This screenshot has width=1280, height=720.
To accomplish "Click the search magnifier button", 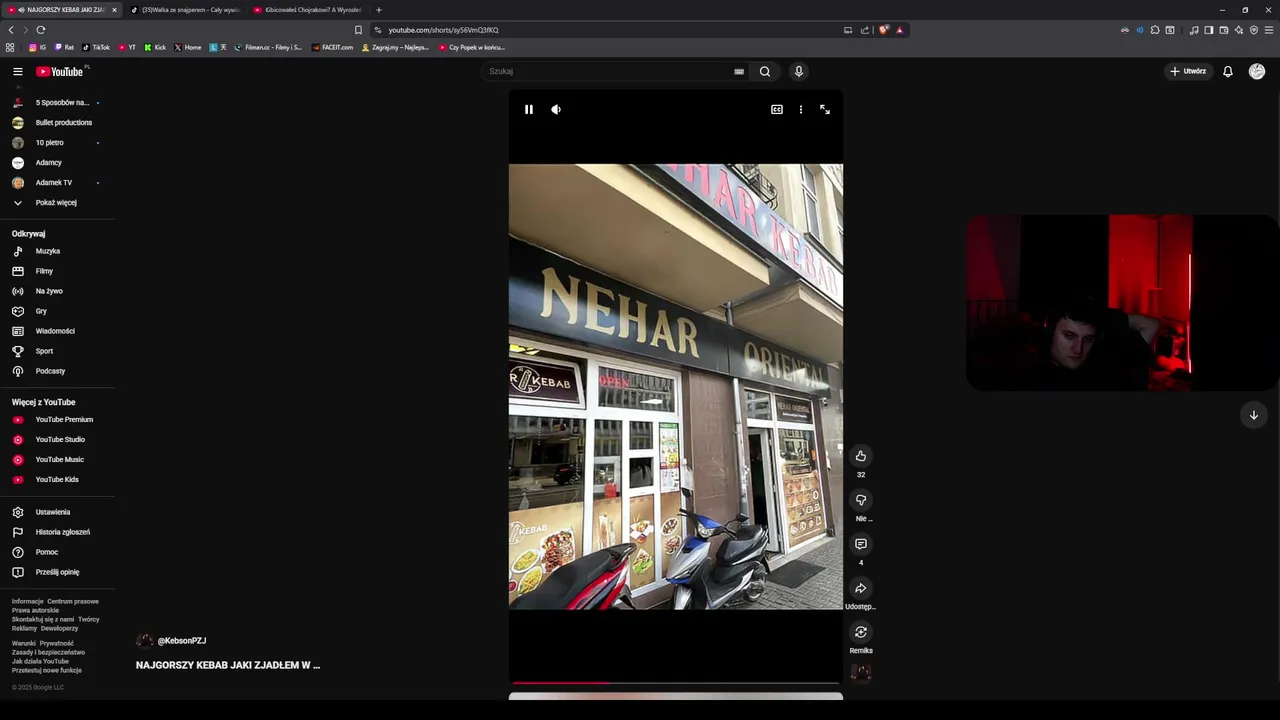I will [765, 71].
